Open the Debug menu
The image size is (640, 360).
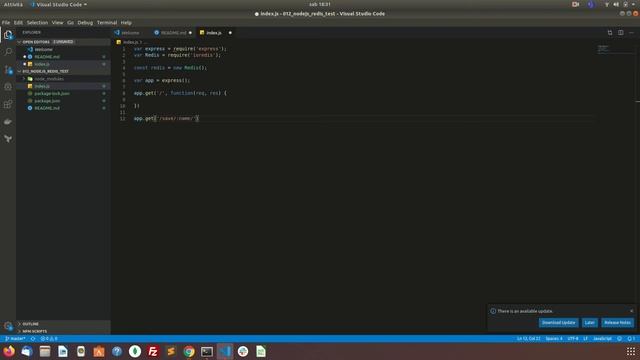tap(85, 22)
